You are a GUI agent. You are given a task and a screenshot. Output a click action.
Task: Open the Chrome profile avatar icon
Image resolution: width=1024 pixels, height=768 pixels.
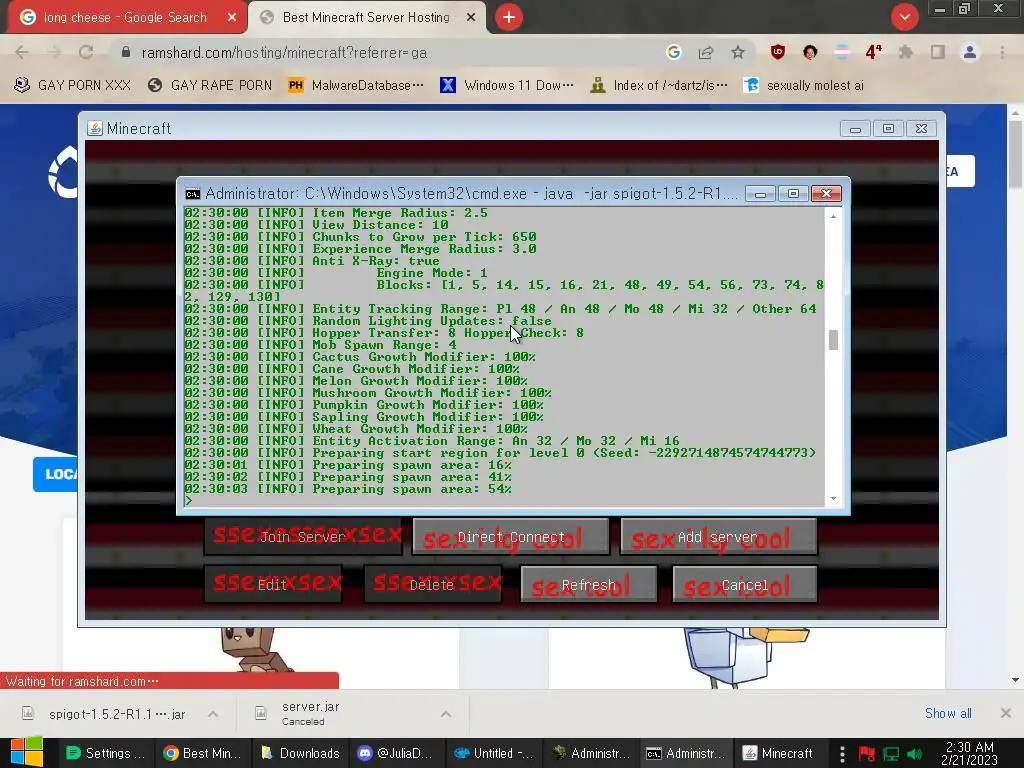(970, 52)
